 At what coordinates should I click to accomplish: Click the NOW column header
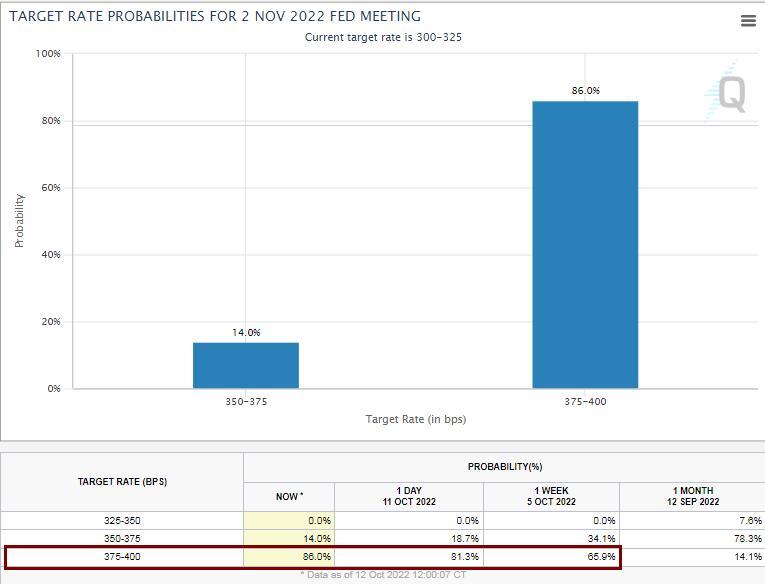[289, 497]
